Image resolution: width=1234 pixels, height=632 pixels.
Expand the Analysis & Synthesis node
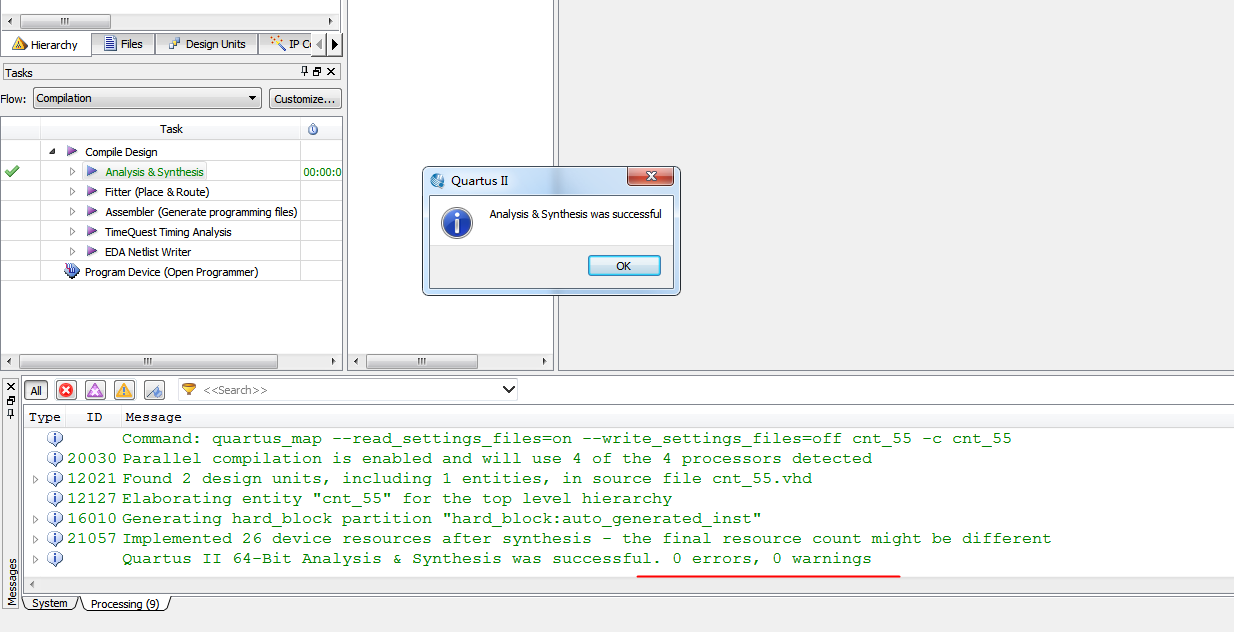click(72, 172)
